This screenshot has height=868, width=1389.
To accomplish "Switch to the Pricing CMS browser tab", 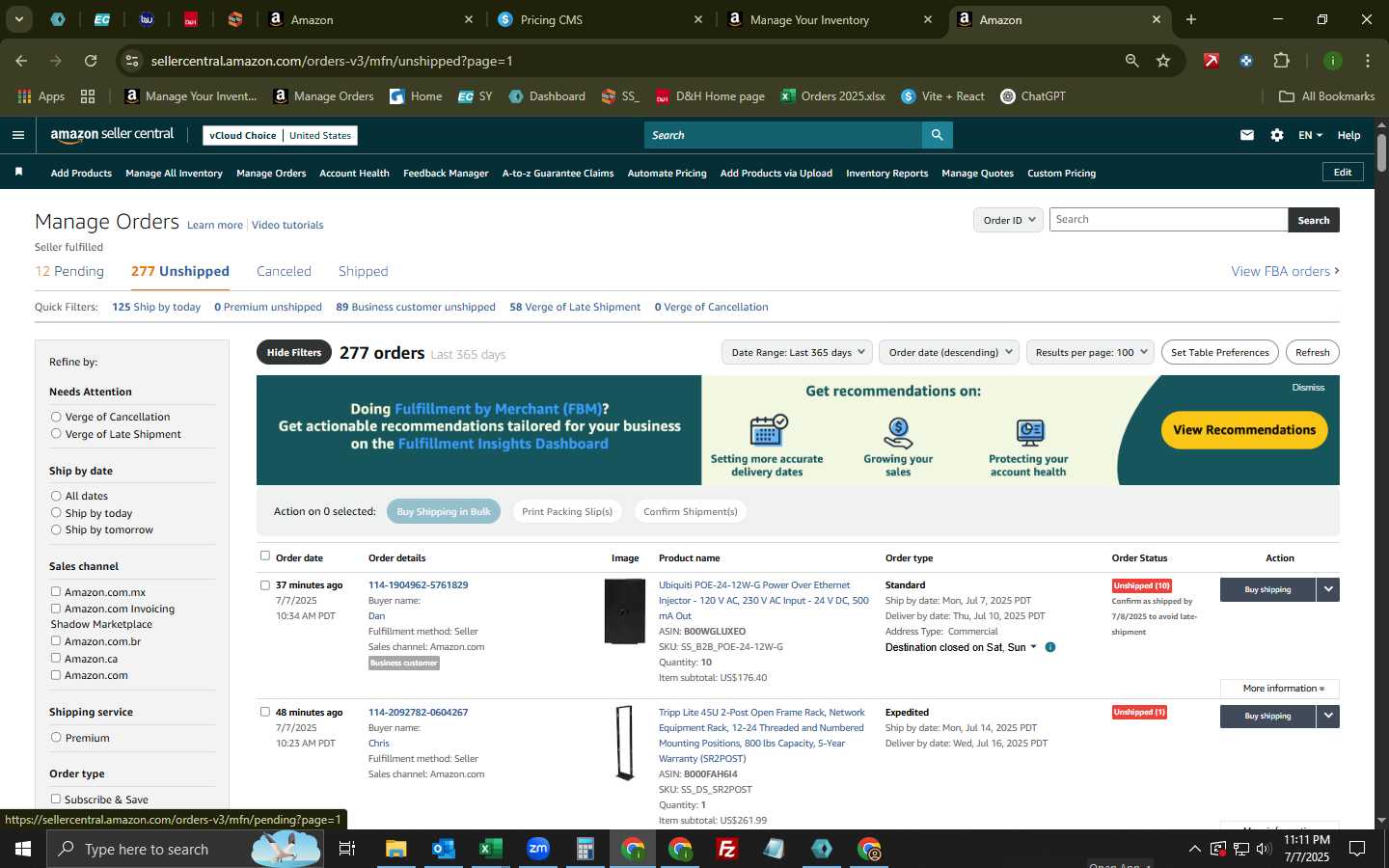I will click(598, 19).
